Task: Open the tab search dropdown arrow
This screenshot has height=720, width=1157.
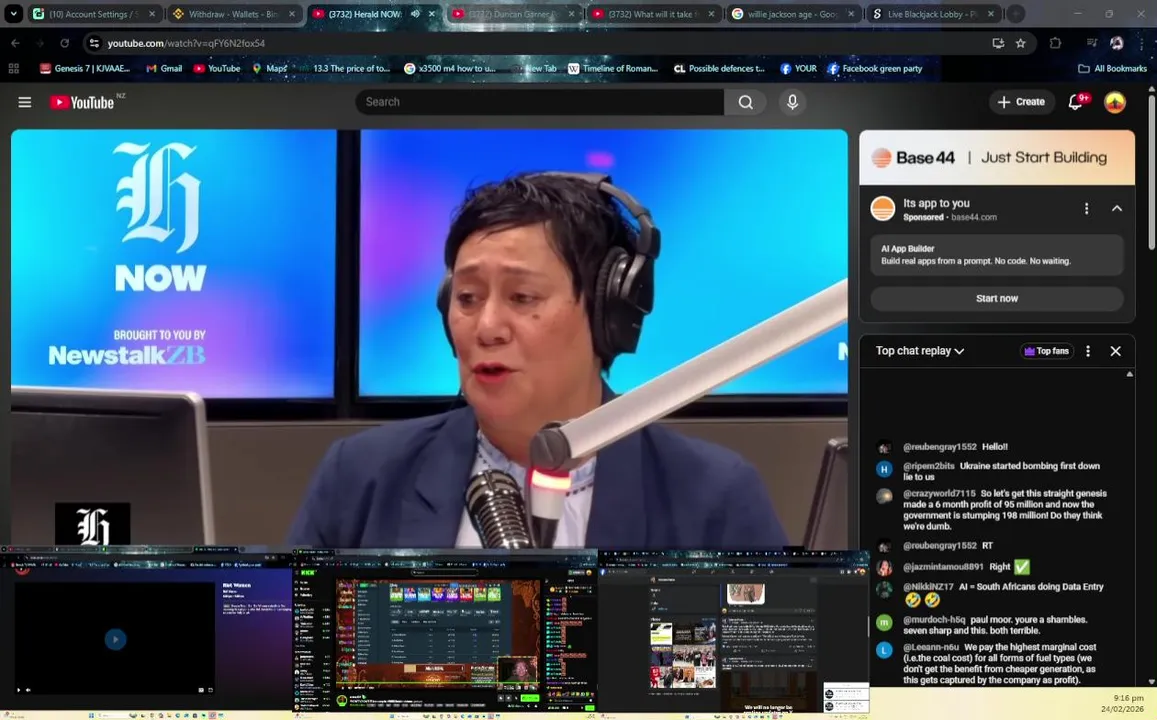Action: 13,13
